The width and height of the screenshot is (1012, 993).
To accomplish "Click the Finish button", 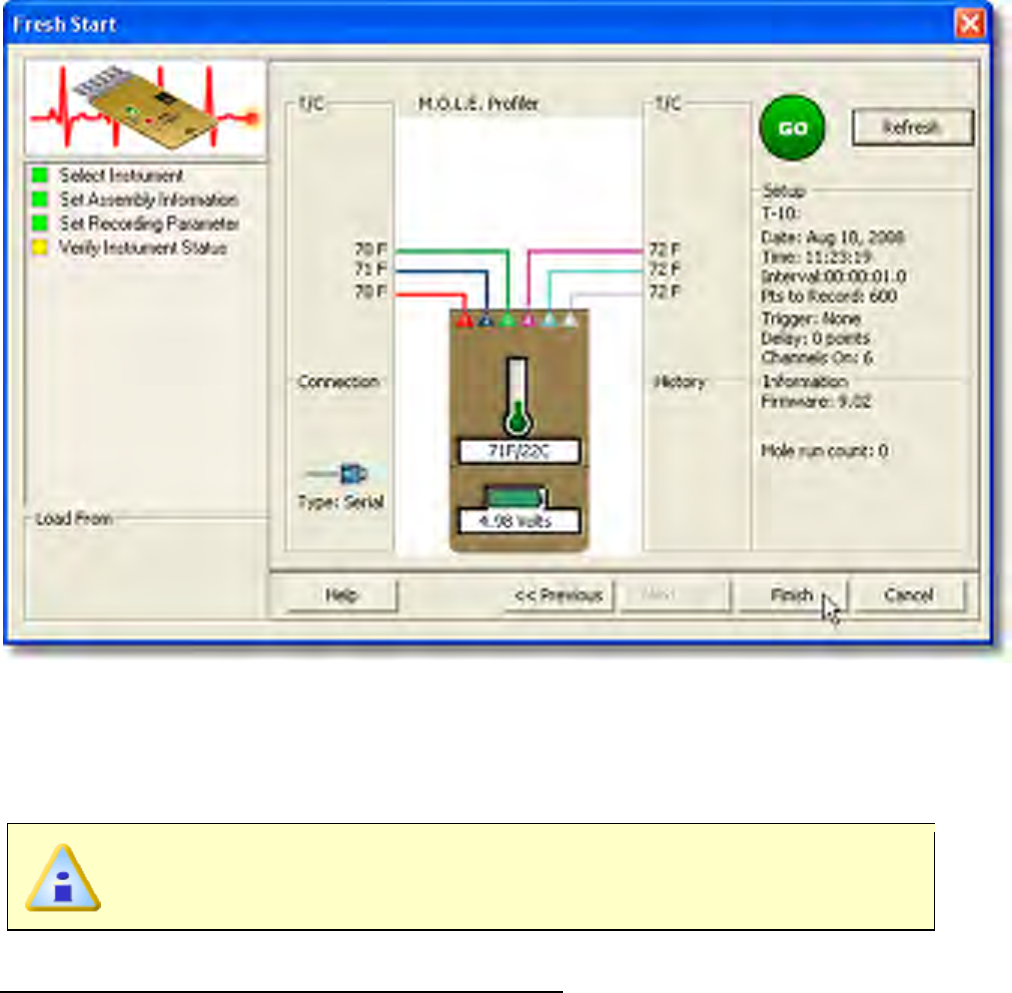I will (792, 595).
